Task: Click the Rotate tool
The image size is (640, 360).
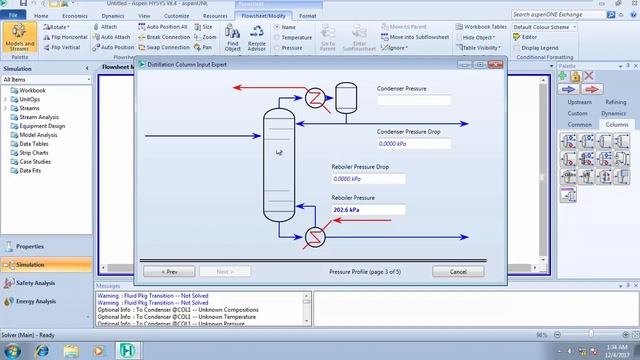Action: 56,27
